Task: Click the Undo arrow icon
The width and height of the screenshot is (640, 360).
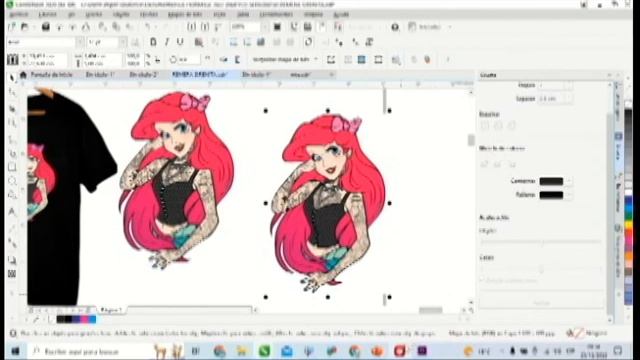Action: click(x=148, y=27)
